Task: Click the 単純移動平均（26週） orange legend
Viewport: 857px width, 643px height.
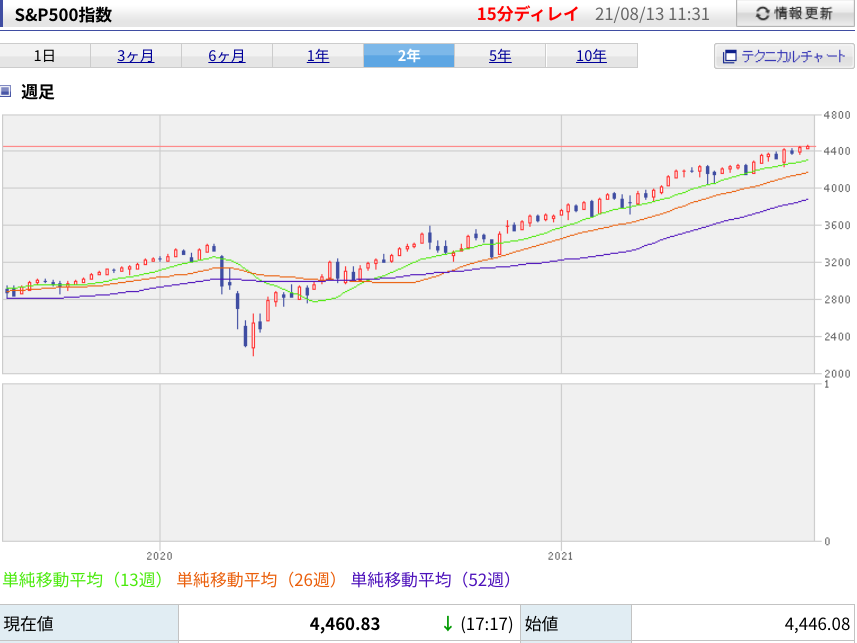Action: tap(257, 580)
